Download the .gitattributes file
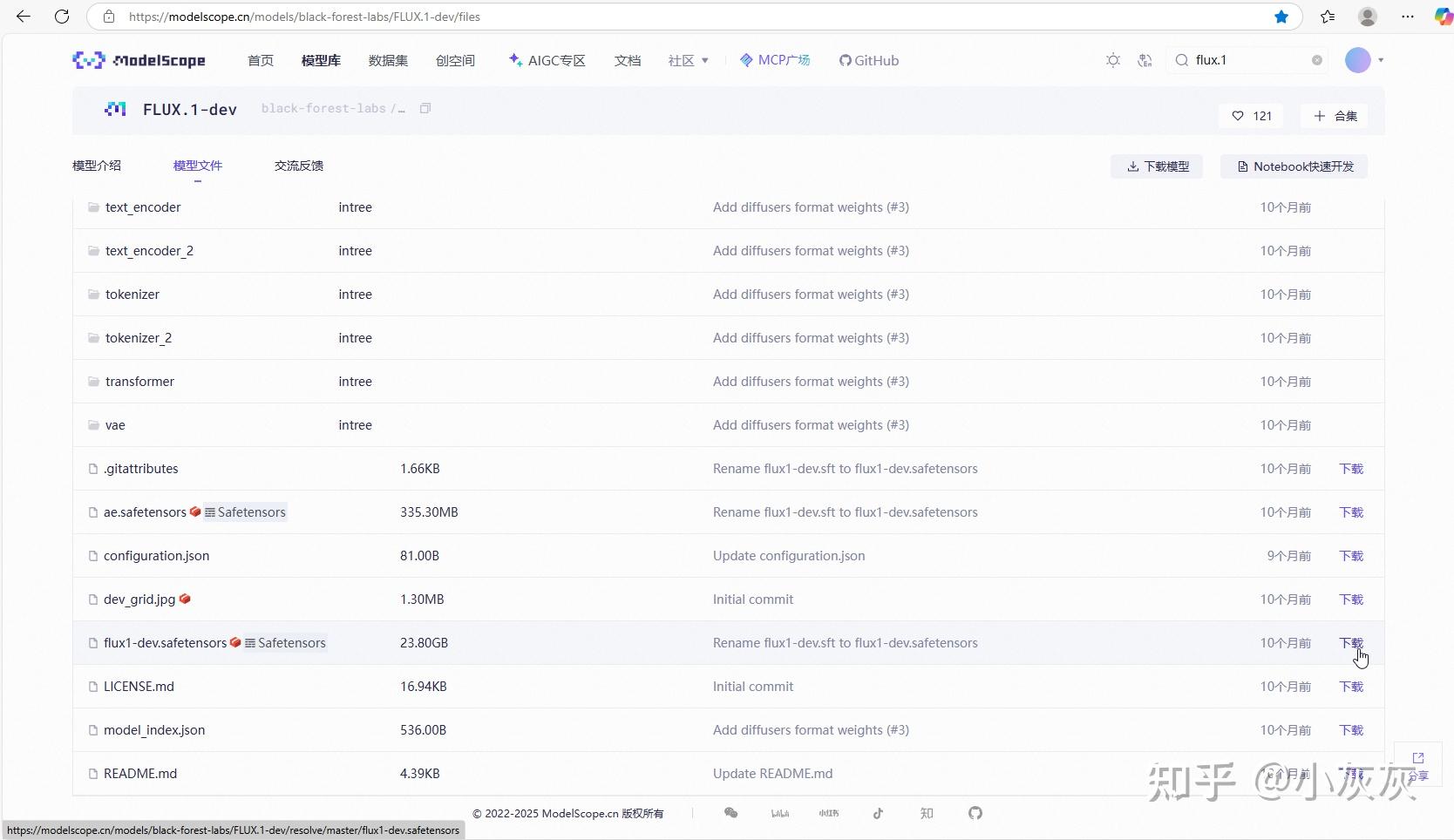 (1351, 469)
